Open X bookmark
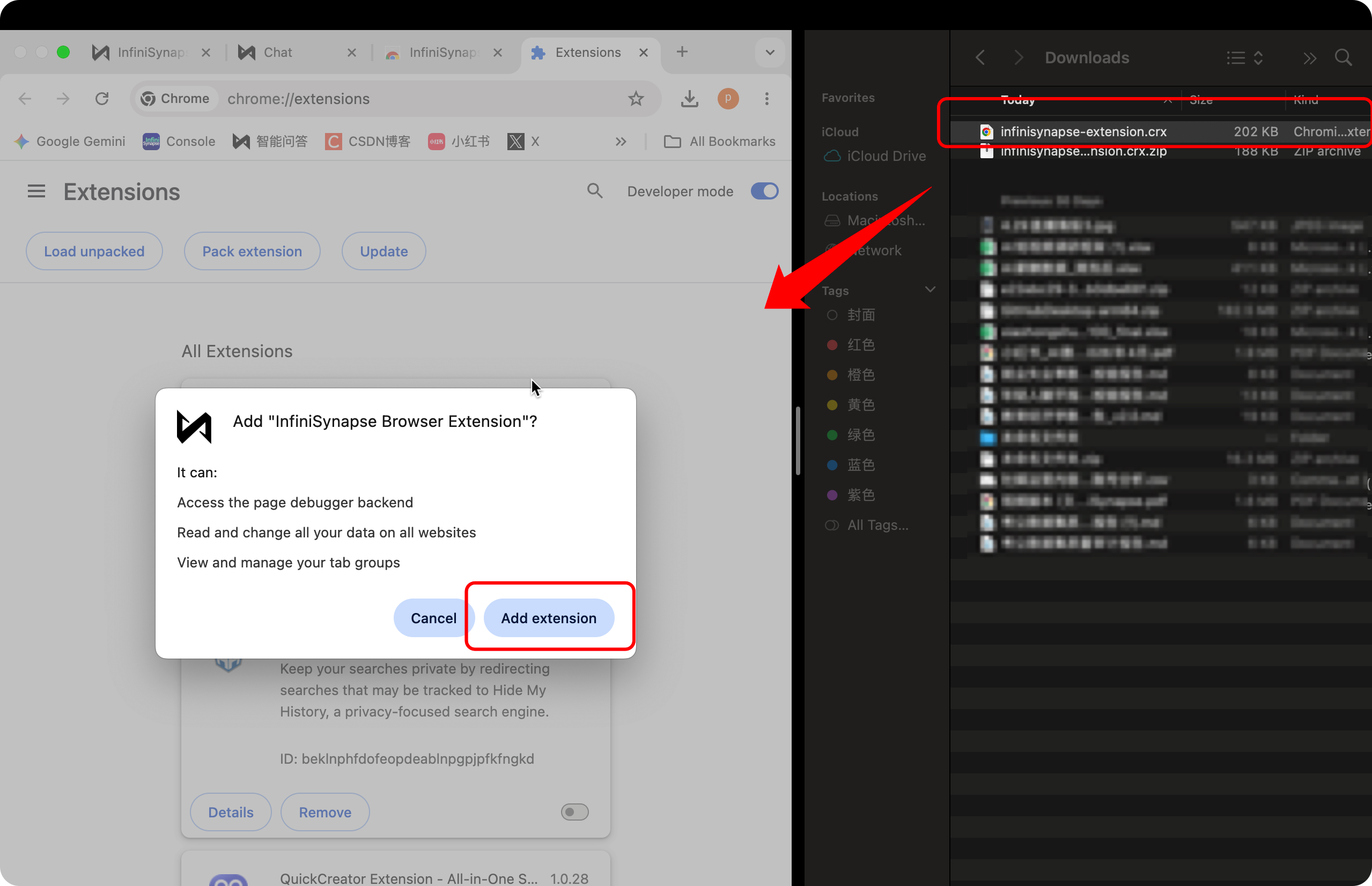Screen dimensions: 1372x886 point(523,142)
